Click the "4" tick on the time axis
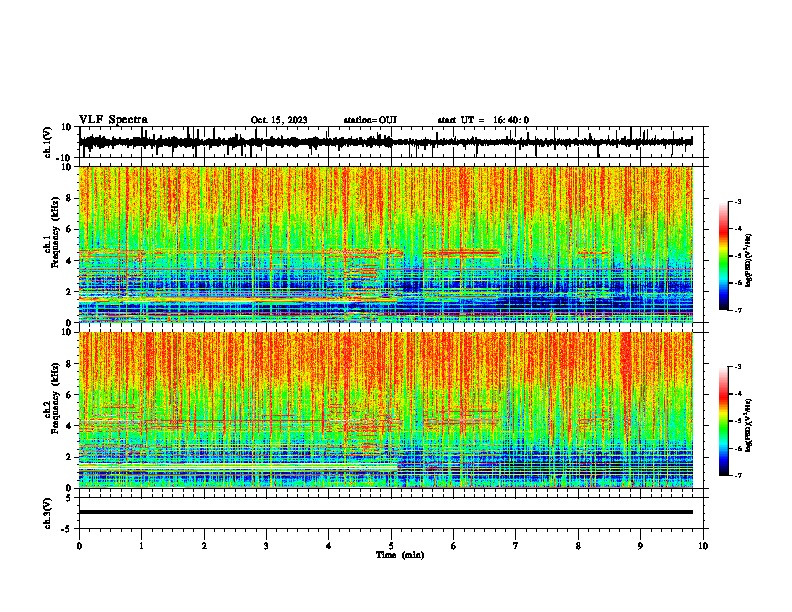Image resolution: width=792 pixels, height=612 pixels. [329, 546]
